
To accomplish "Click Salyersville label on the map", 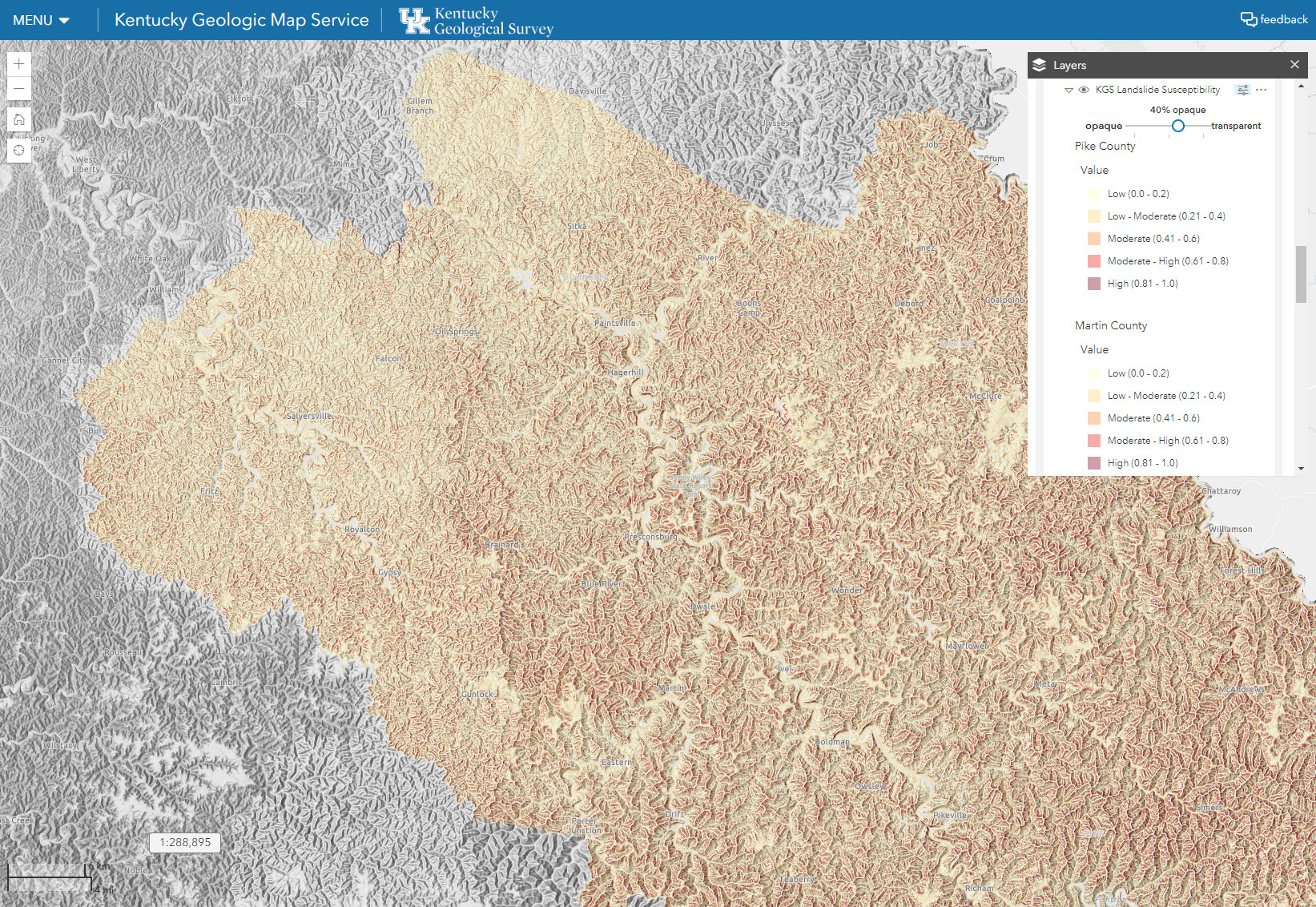I will 309,416.
